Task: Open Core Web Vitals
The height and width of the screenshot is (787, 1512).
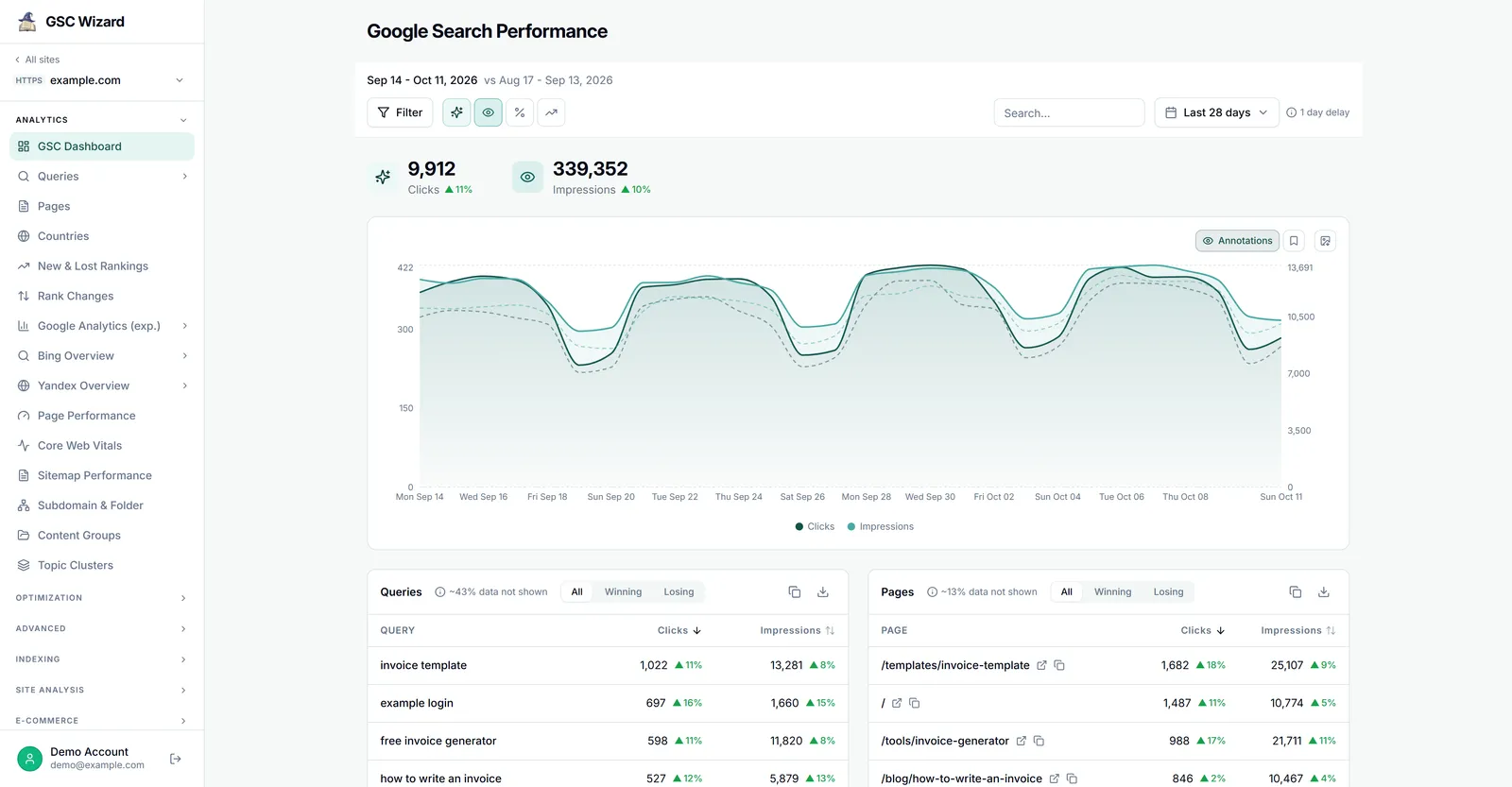Action: click(x=102, y=446)
